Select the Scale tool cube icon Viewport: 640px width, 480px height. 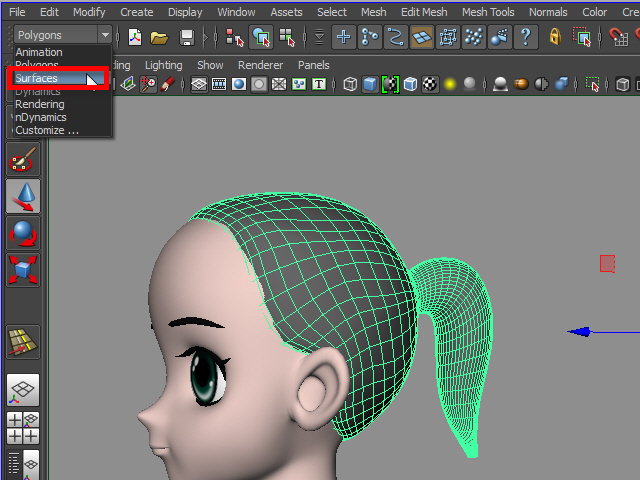pyautogui.click(x=23, y=268)
